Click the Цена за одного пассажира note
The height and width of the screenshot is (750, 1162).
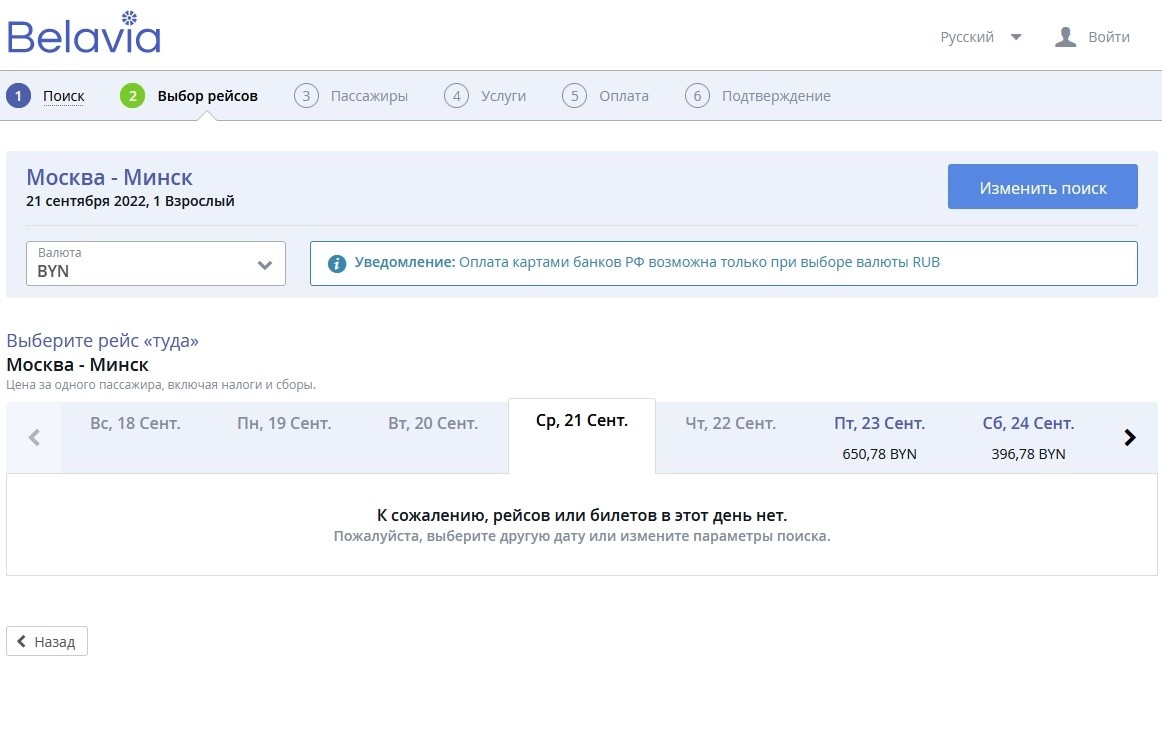[161, 385]
